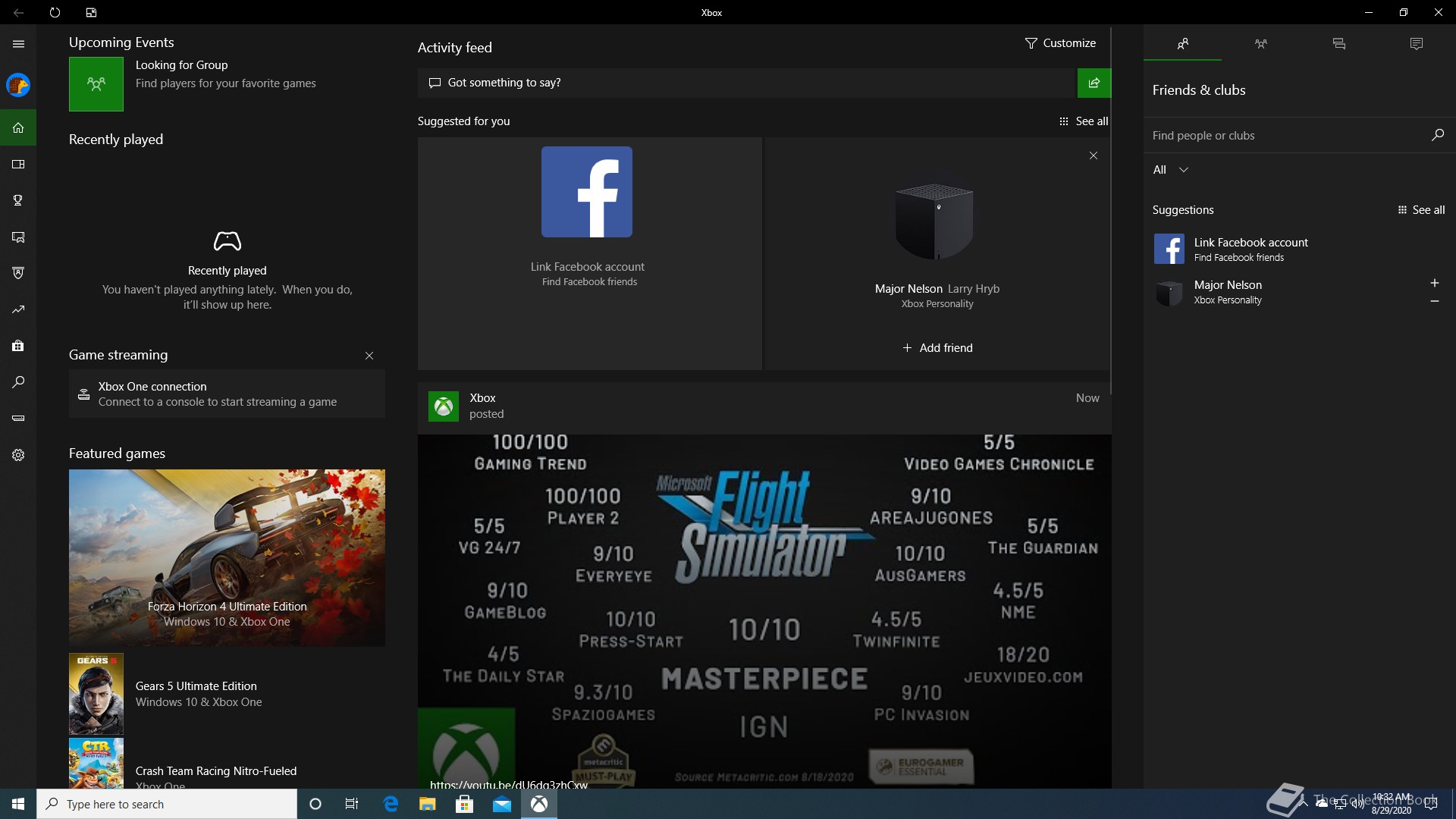This screenshot has height=819, width=1456.
Task: Remove Major Nelson suggestion with minus icon
Action: tap(1434, 301)
